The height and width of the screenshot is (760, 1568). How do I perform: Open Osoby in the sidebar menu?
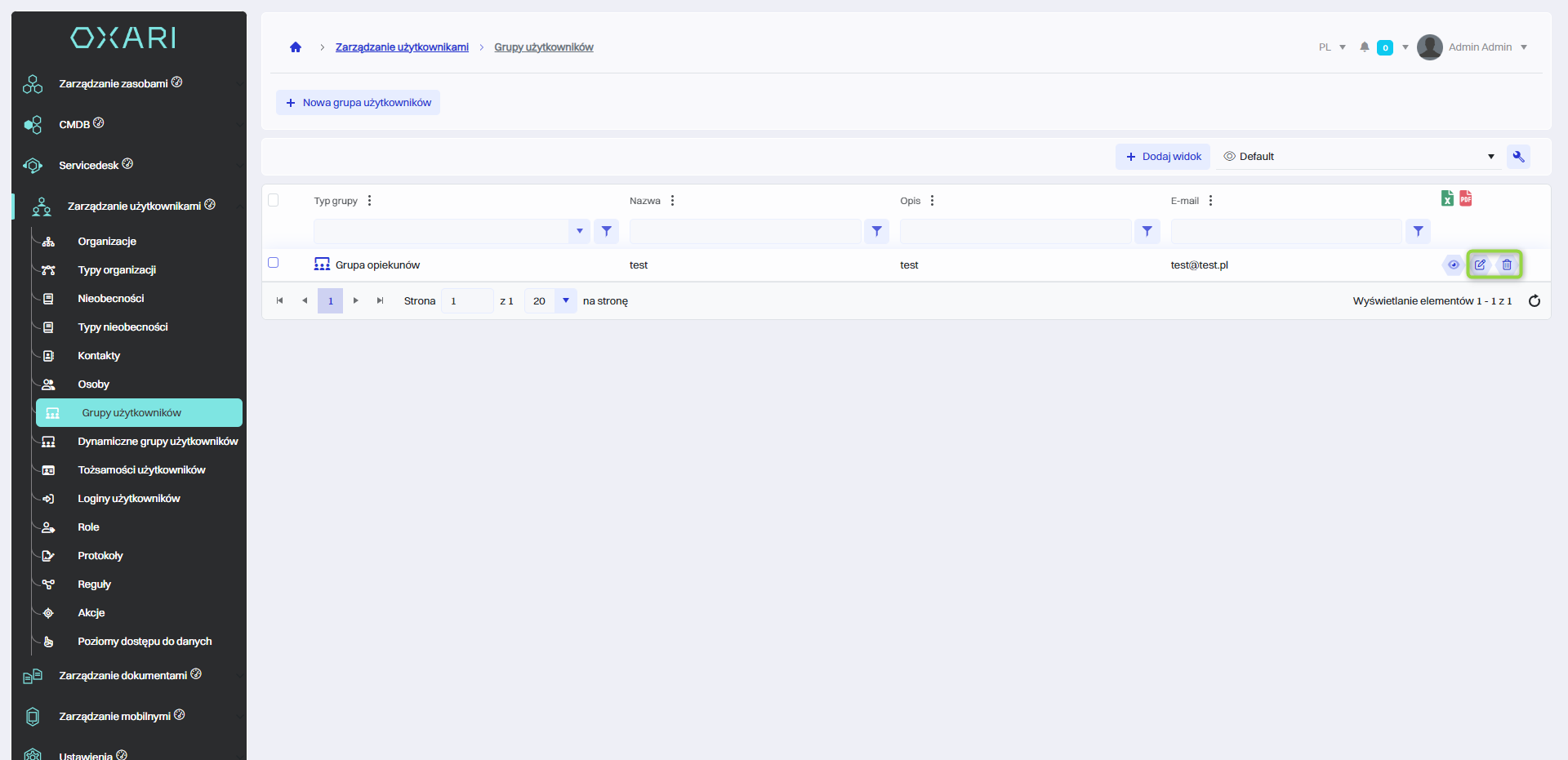93,384
